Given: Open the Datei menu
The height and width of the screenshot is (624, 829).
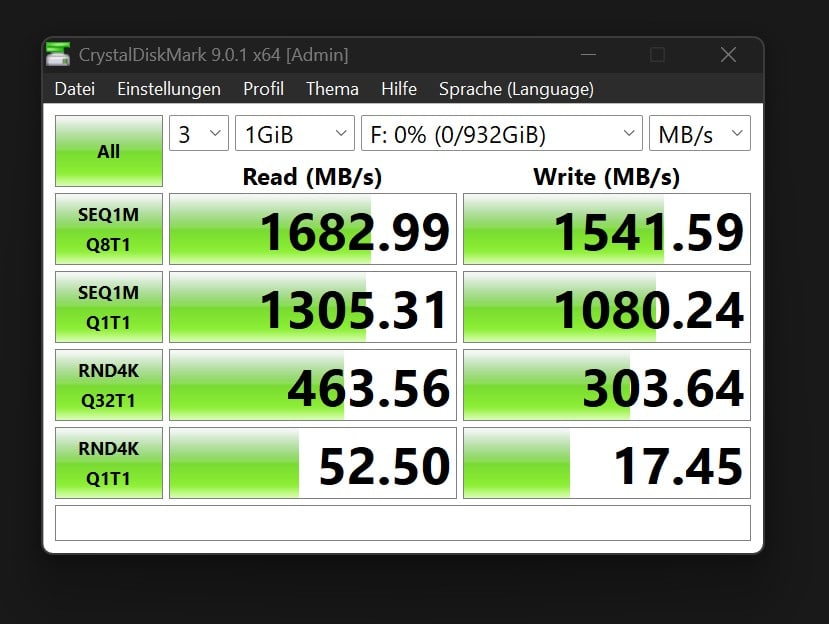Looking at the screenshot, I should 75,89.
